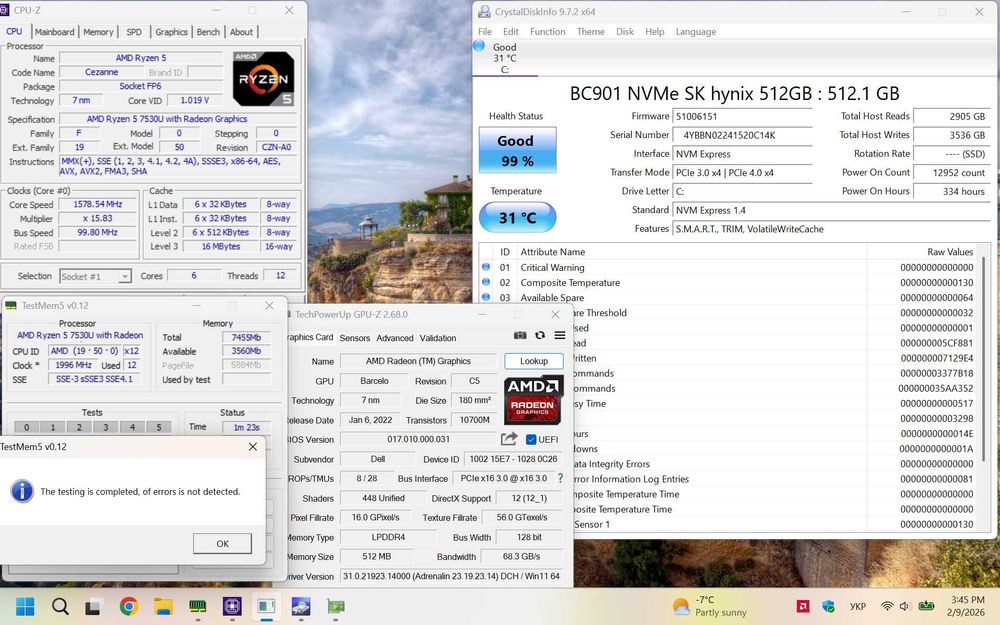
Task: Switch to the SPD tab in CPU-Z
Action: (134, 32)
